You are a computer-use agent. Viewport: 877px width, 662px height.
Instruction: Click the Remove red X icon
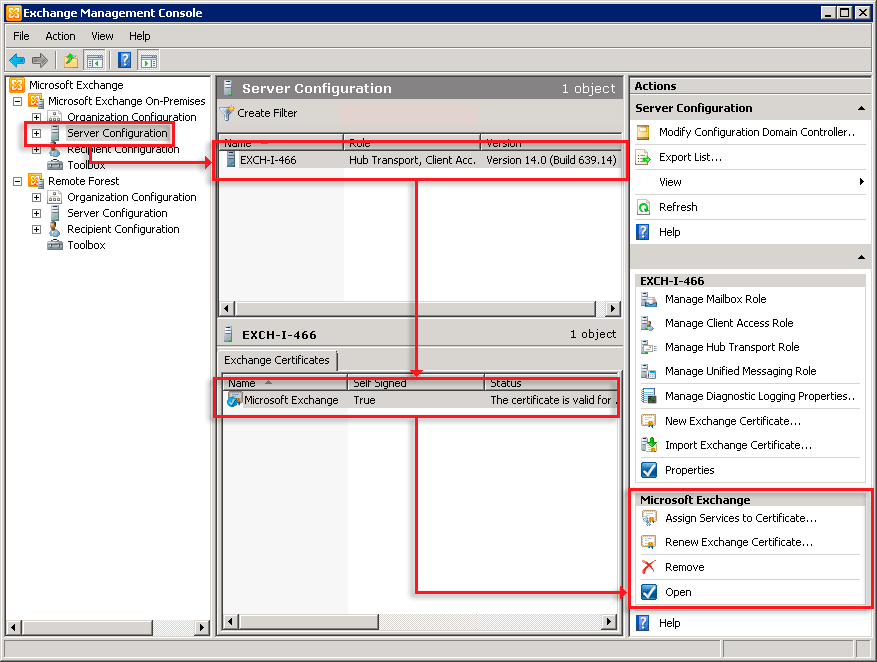pos(649,567)
